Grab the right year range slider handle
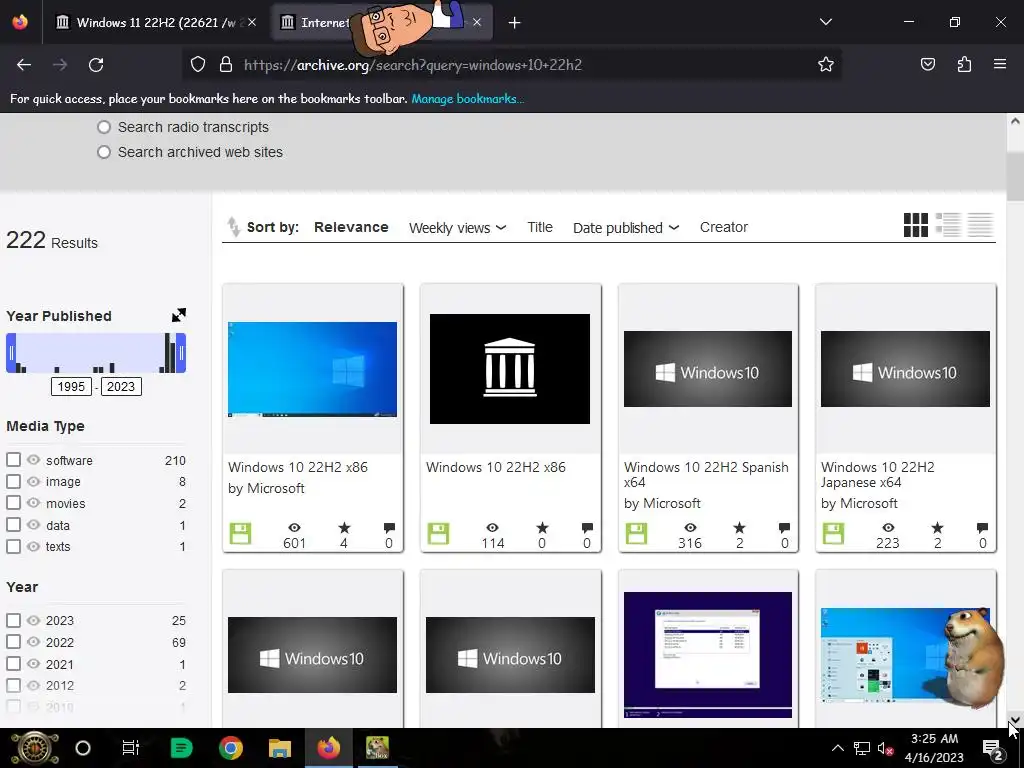Screen dimensions: 1024x768 [181, 353]
